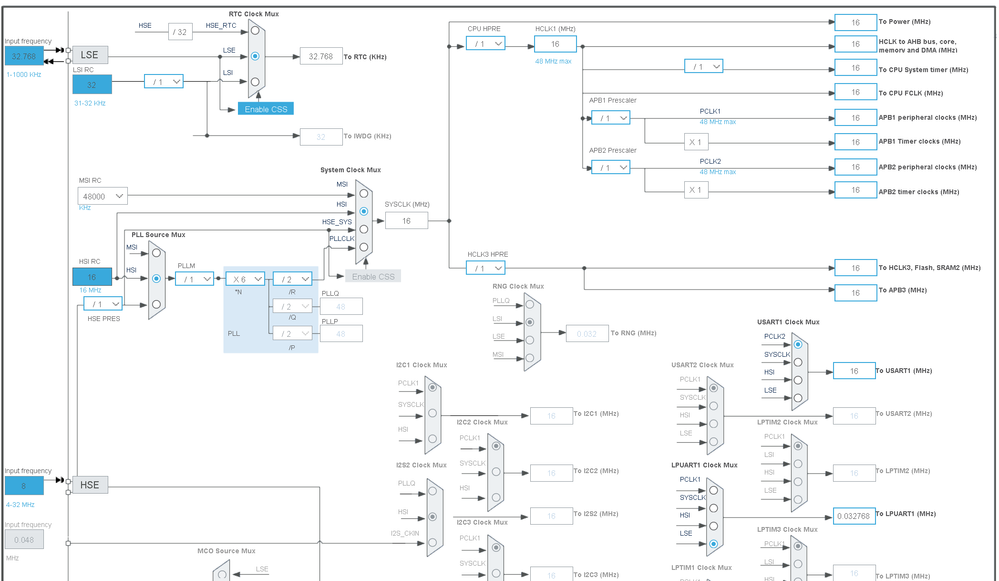999x581 pixels.
Task: Select MSI on PLL Source Mux
Action: [x=156, y=253]
